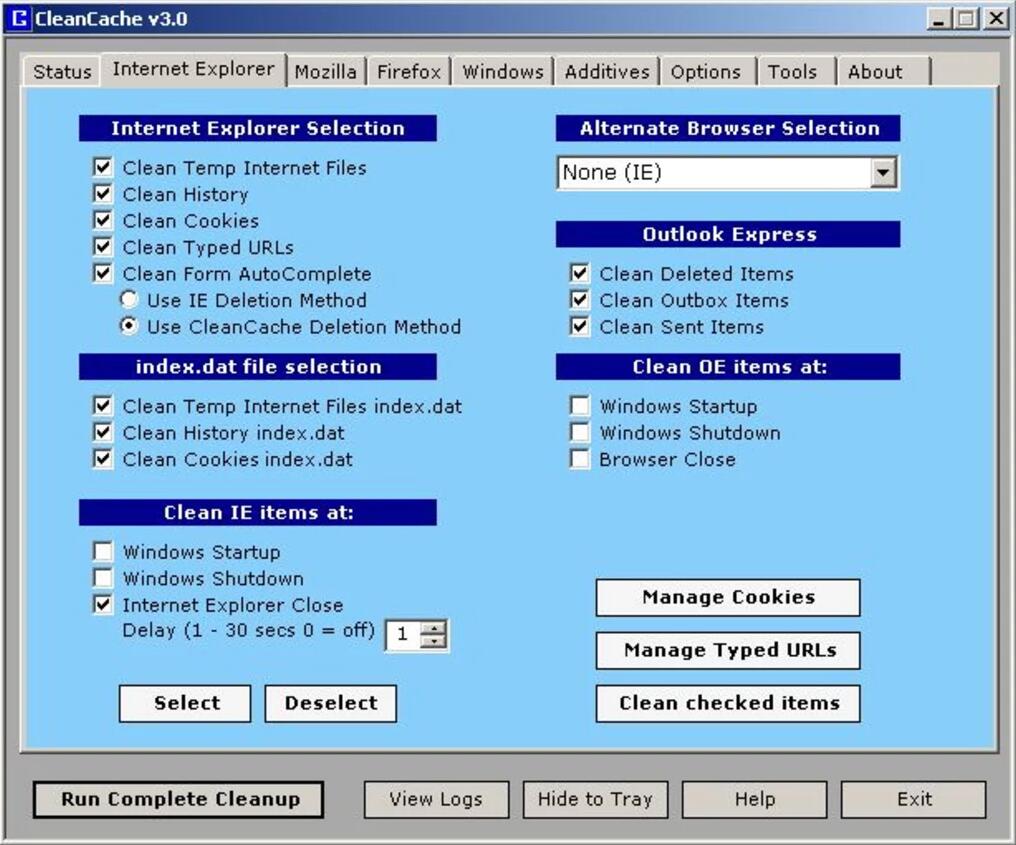Click Clean checked items button
Screen dimensions: 1016x845
click(x=728, y=704)
